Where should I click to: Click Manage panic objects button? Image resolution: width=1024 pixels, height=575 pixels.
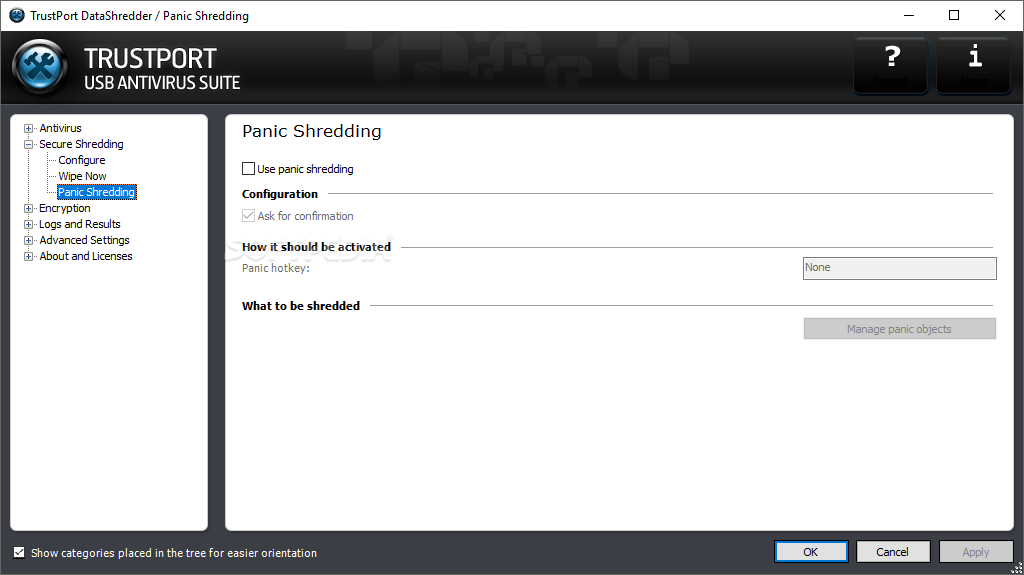[x=899, y=329]
